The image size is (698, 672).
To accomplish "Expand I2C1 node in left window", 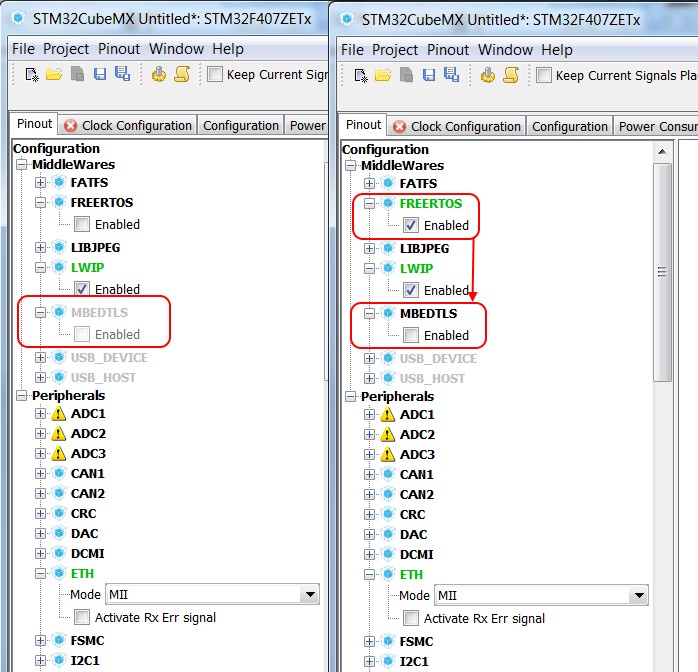I will [x=41, y=660].
